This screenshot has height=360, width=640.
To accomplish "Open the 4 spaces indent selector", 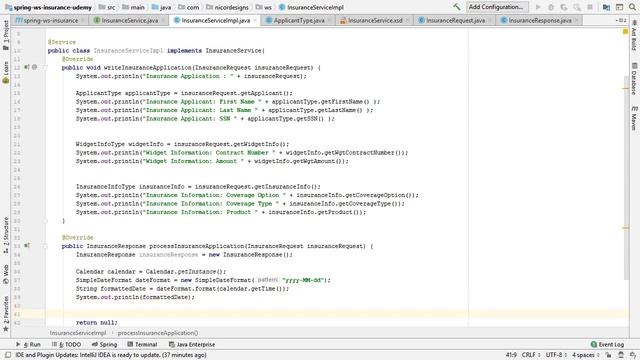I will pyautogui.click(x=585, y=355).
